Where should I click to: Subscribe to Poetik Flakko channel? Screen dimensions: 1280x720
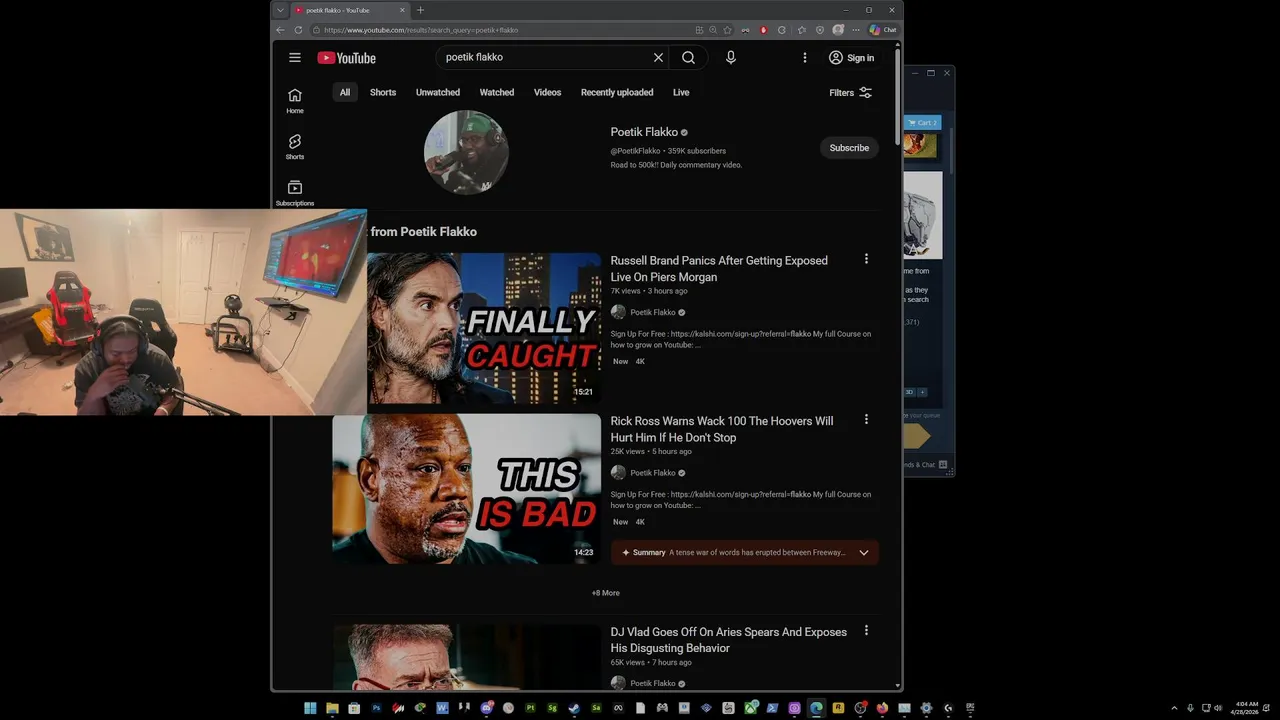click(849, 148)
